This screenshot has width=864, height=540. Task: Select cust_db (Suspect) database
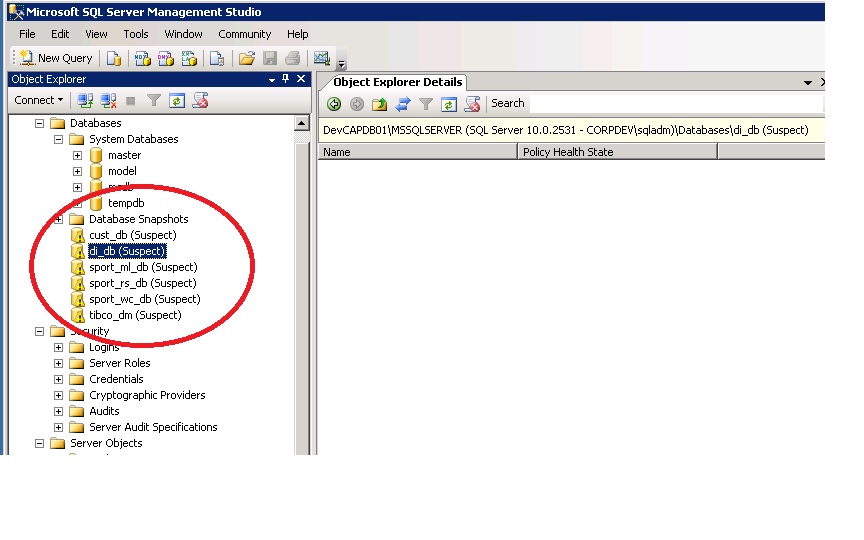(x=133, y=235)
